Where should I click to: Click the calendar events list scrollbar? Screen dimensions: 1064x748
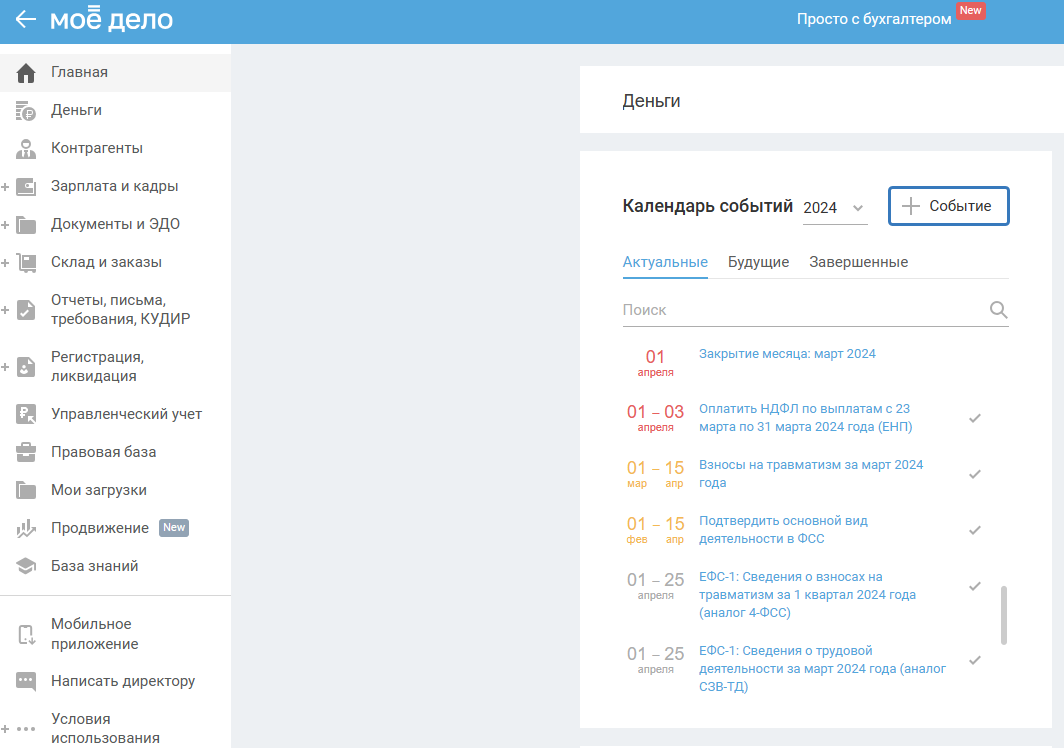pyautogui.click(x=1004, y=615)
